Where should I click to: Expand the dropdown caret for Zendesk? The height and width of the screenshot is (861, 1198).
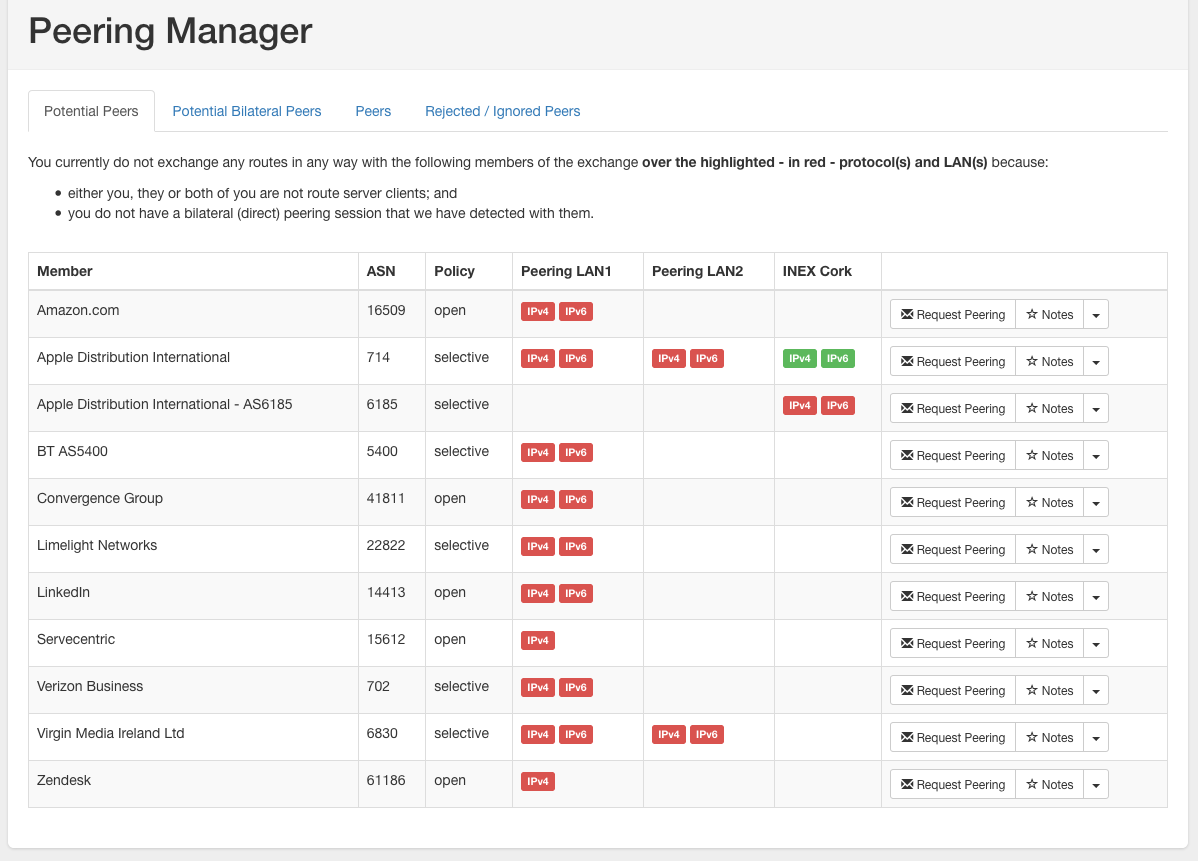pyautogui.click(x=1096, y=785)
